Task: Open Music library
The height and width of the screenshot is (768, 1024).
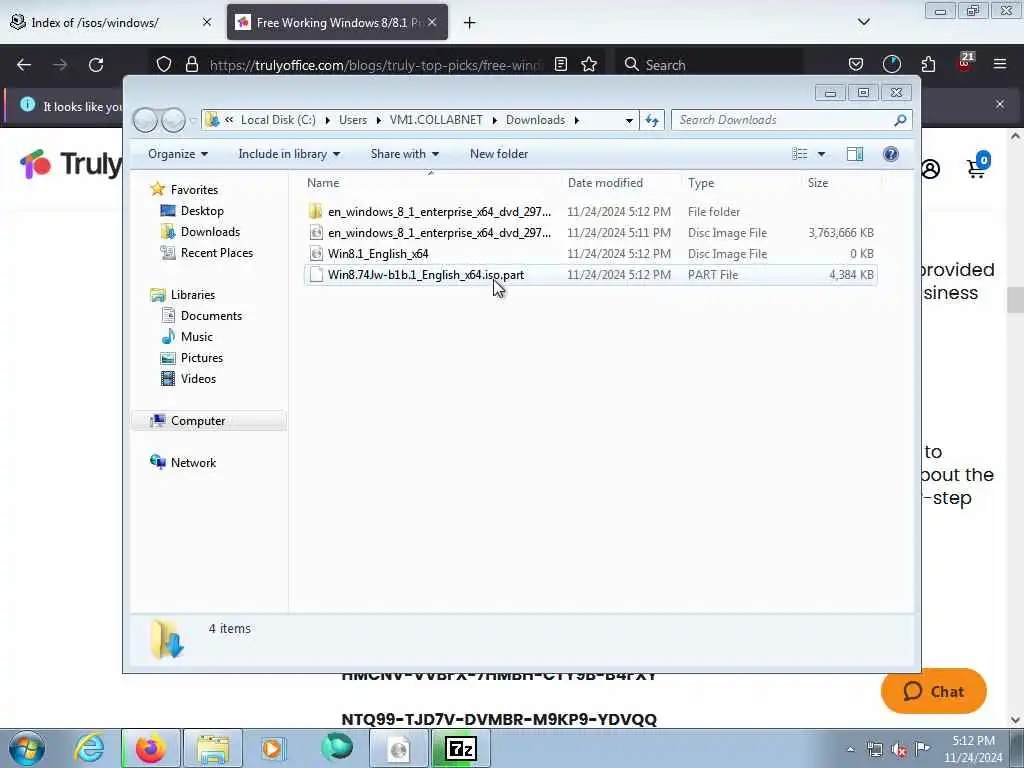Action: (197, 336)
